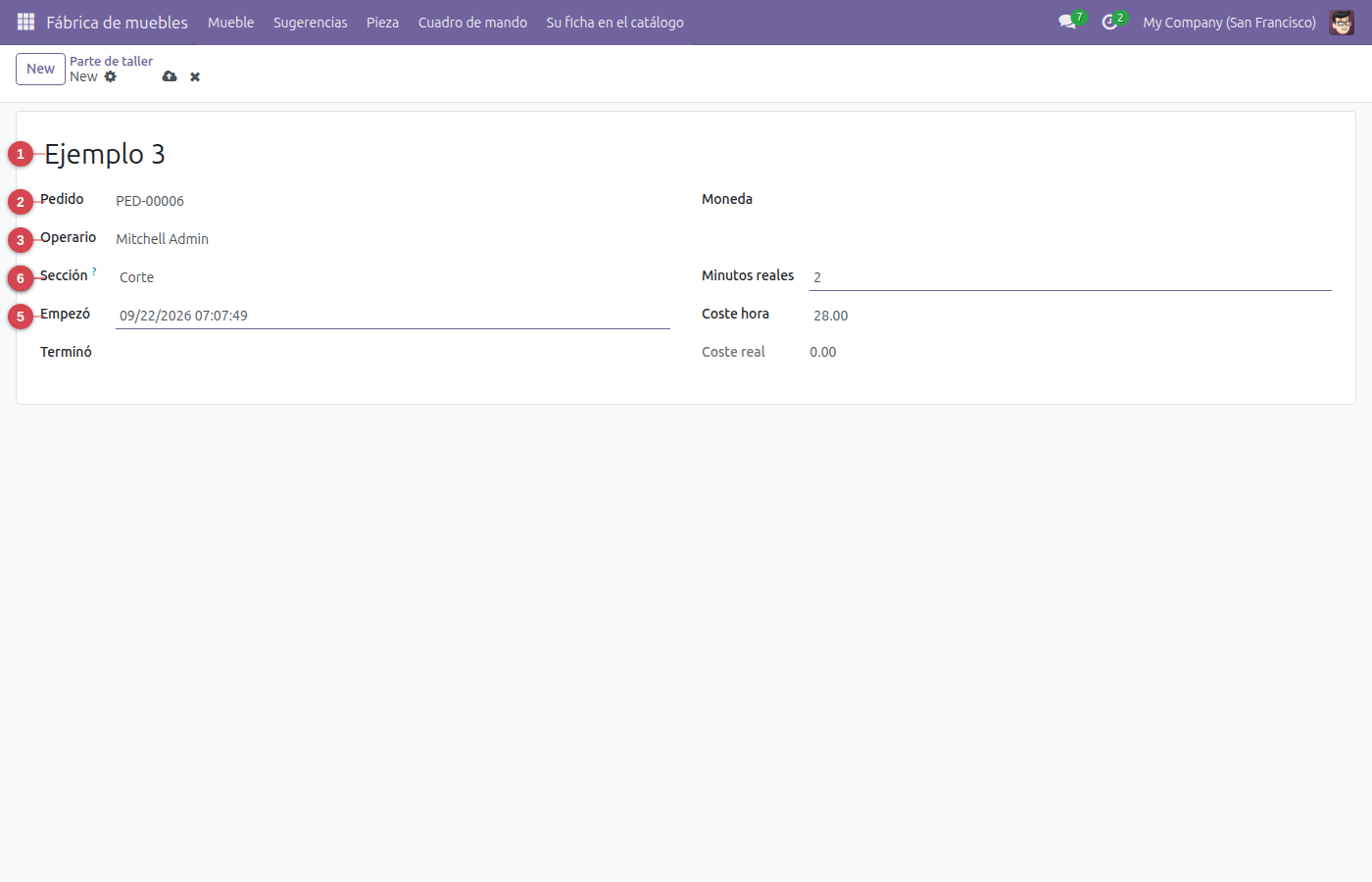Open the record actions gear menu

(111, 76)
